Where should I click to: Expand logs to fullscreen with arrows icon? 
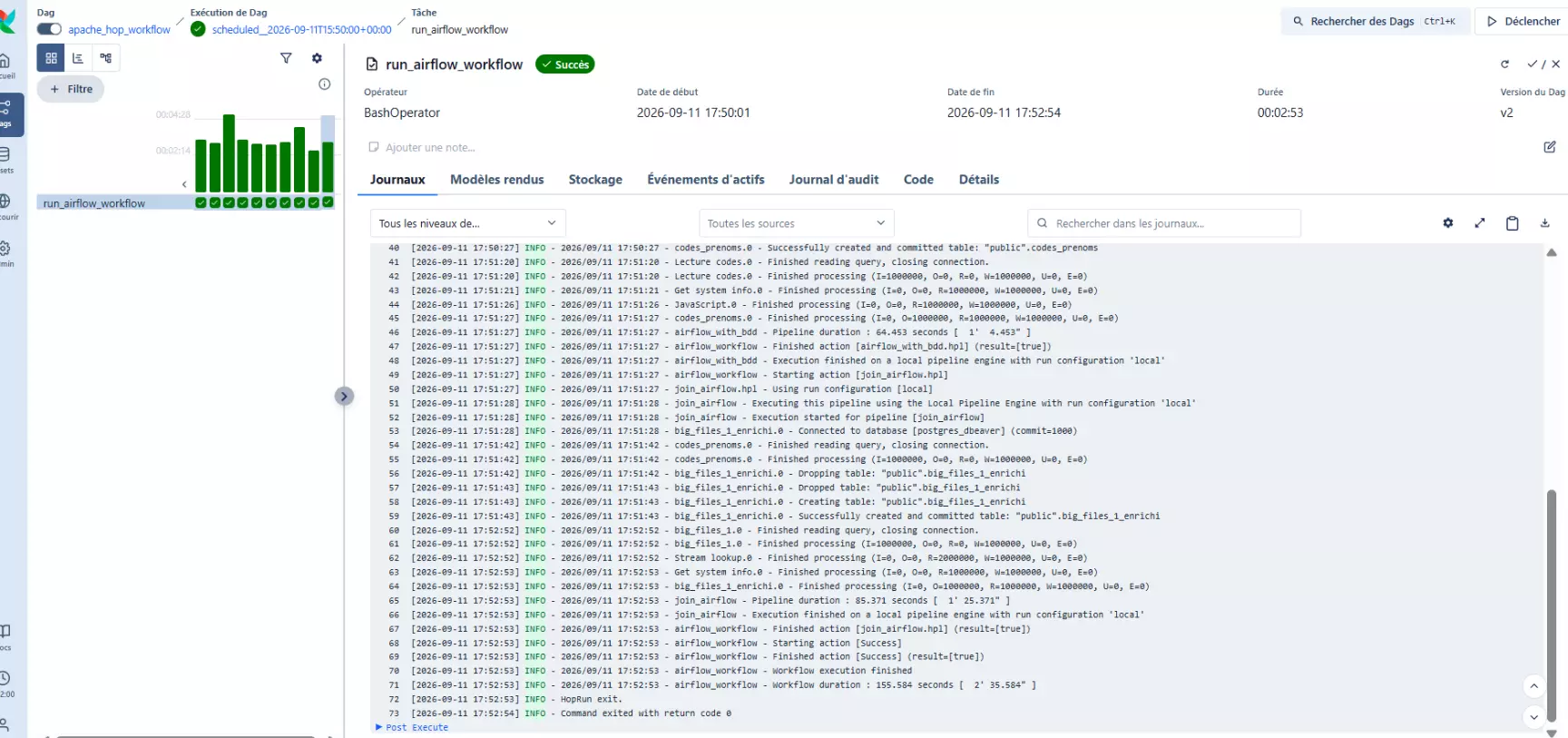click(x=1480, y=223)
